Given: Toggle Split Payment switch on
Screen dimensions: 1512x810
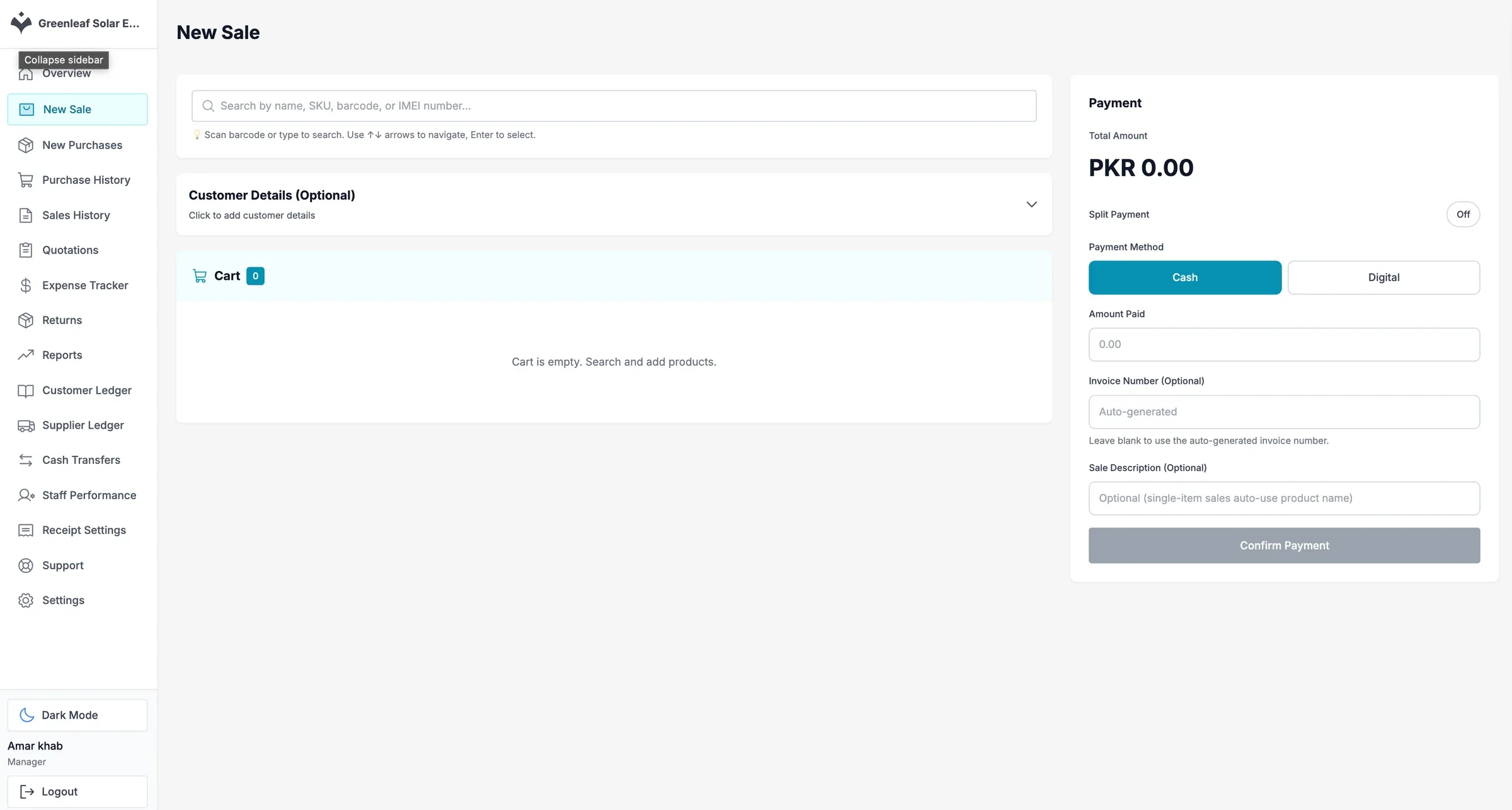Looking at the screenshot, I should point(1463,214).
